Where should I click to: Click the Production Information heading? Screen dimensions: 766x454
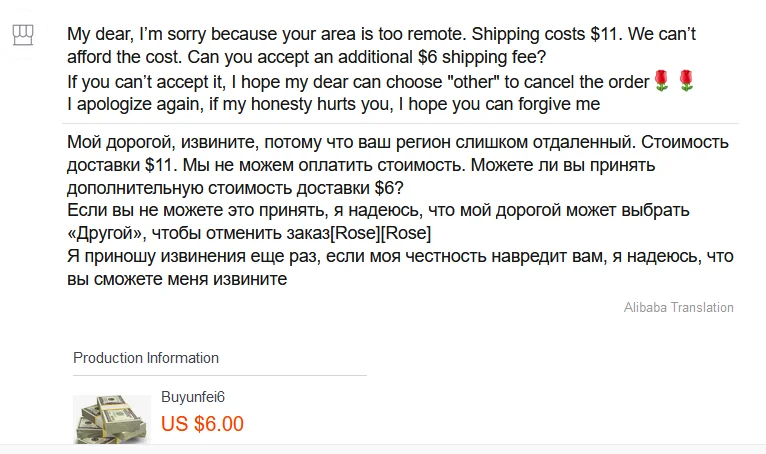146,358
